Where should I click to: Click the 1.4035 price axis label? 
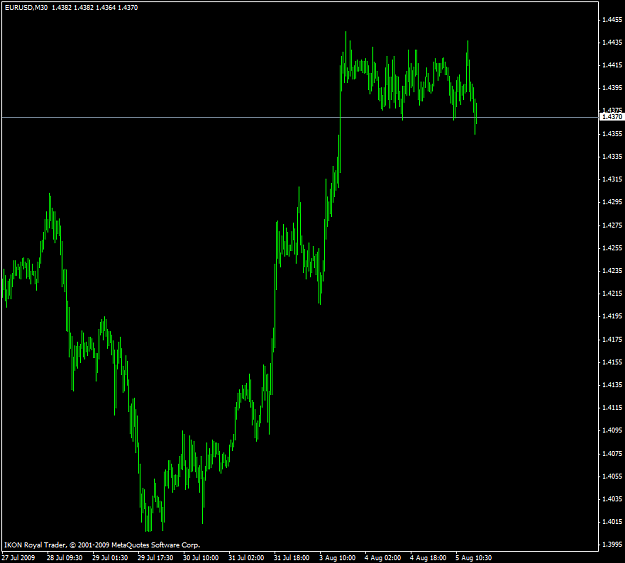[612, 498]
